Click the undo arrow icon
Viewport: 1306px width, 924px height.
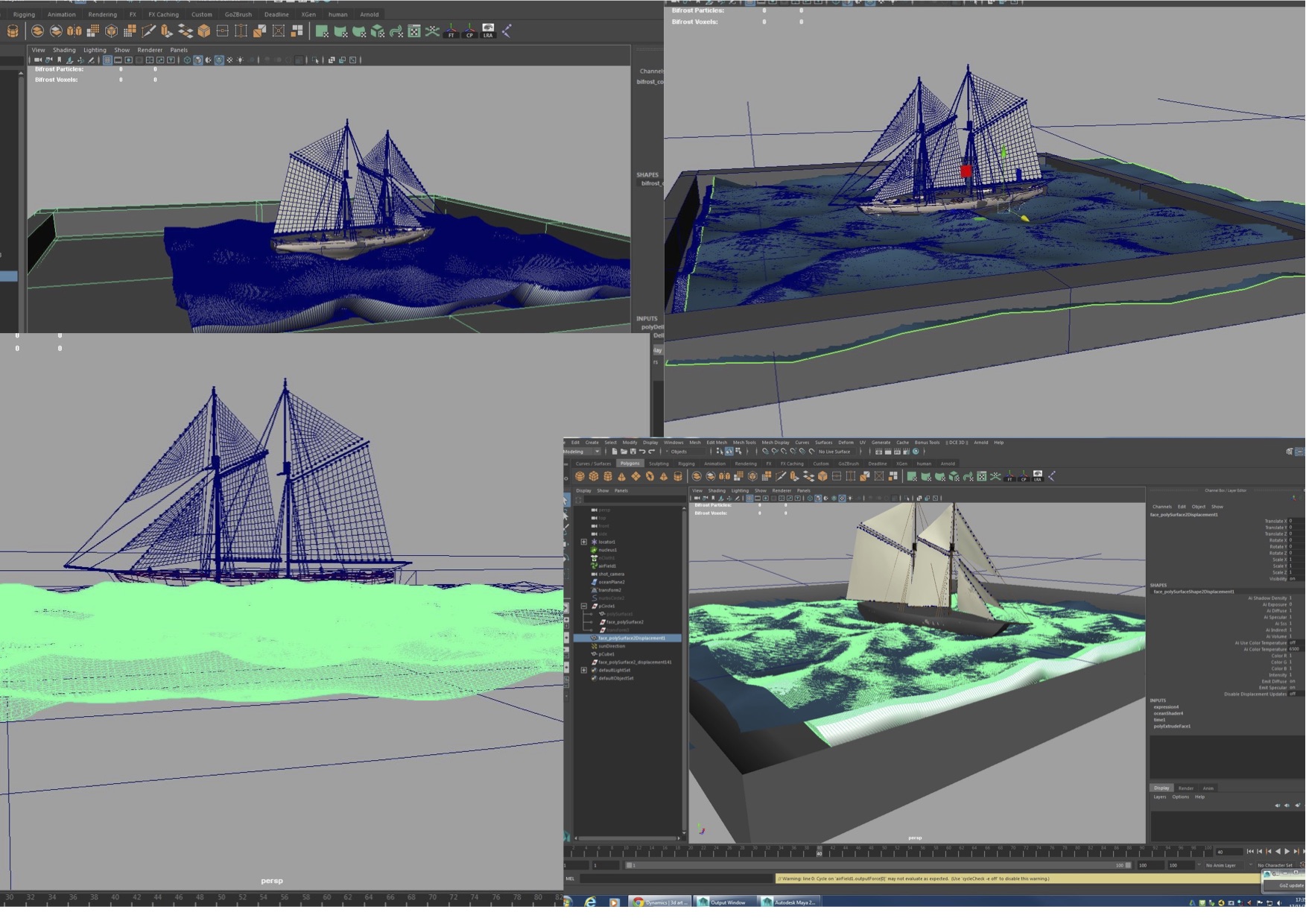click(642, 452)
